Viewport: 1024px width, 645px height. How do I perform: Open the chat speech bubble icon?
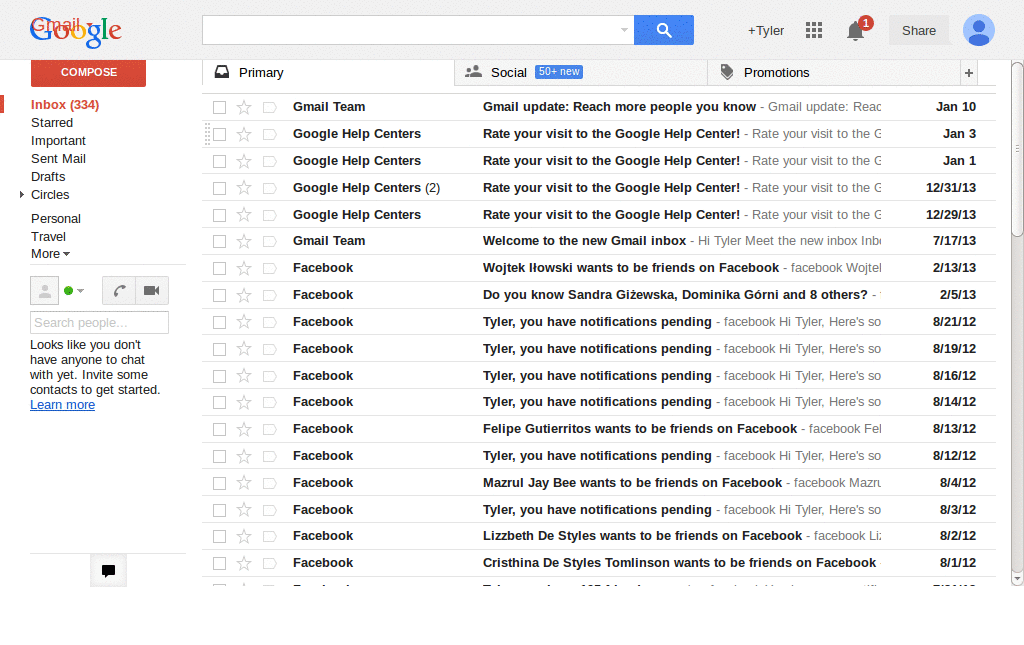(108, 571)
